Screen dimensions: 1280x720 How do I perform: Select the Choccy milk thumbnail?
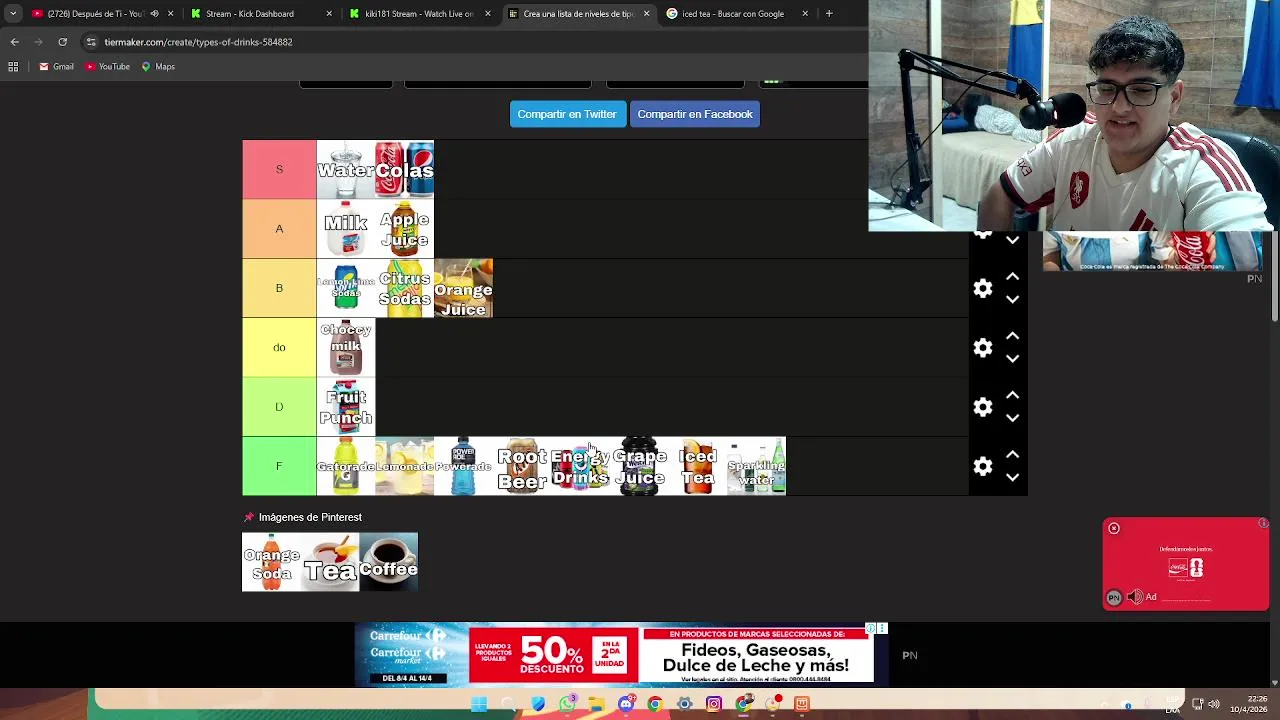346,347
